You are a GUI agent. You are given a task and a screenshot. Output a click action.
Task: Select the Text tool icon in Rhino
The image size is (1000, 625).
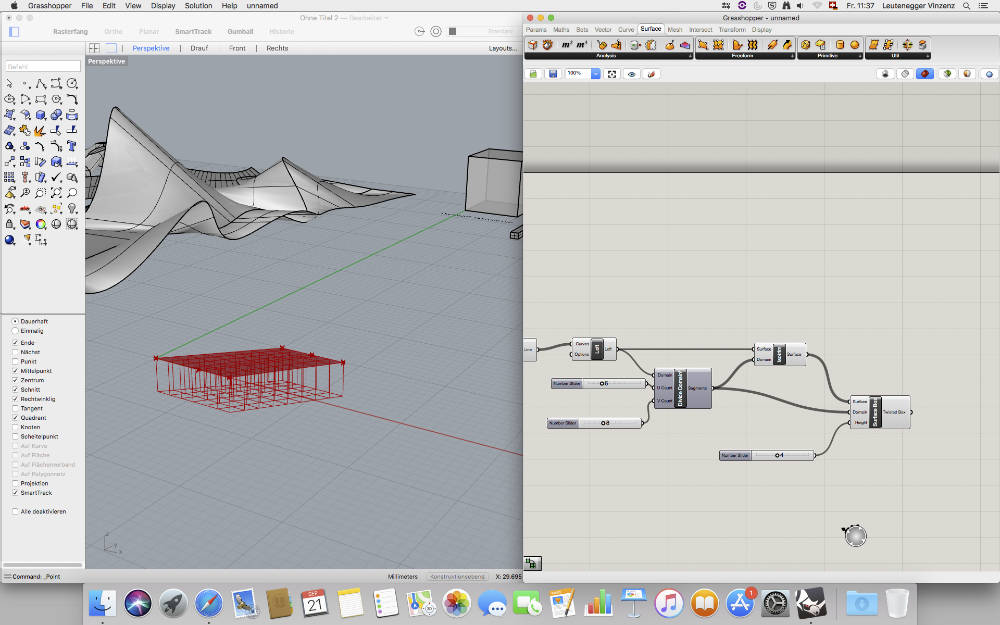coord(72,146)
